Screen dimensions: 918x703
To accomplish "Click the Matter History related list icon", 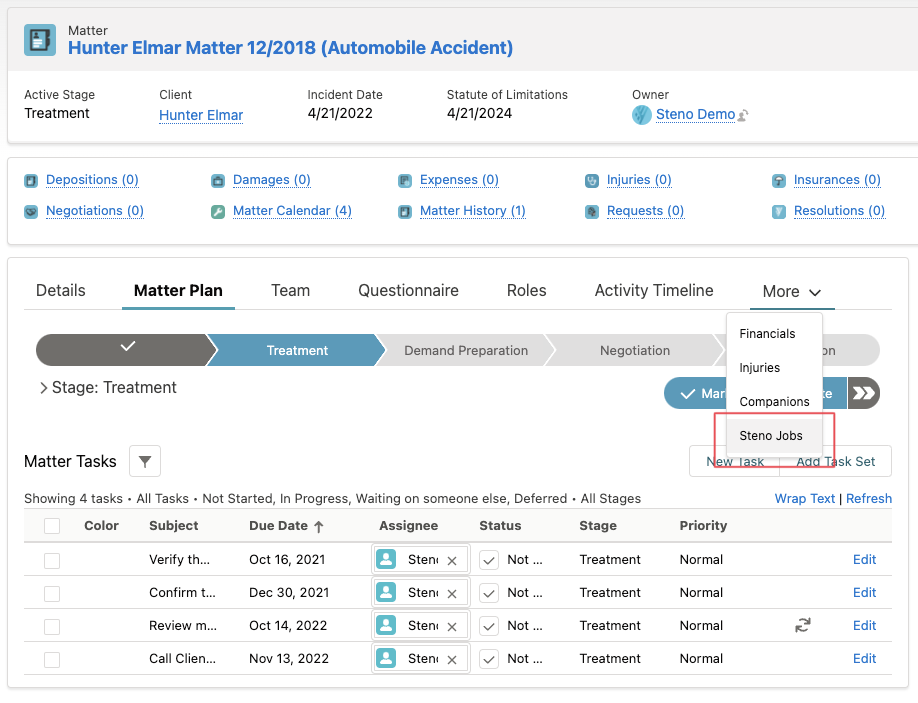I will click(405, 211).
